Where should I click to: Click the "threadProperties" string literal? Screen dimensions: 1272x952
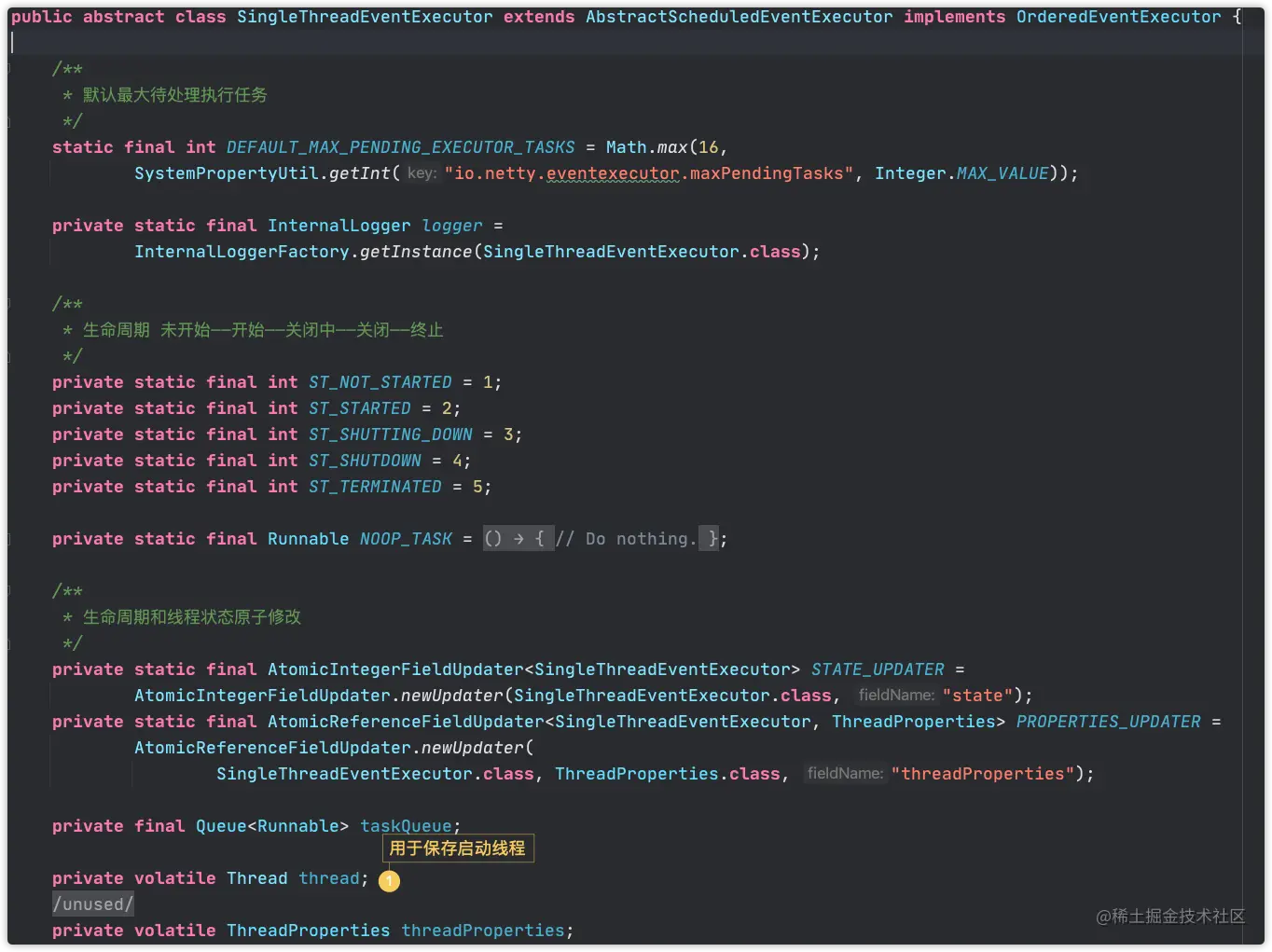(x=983, y=774)
